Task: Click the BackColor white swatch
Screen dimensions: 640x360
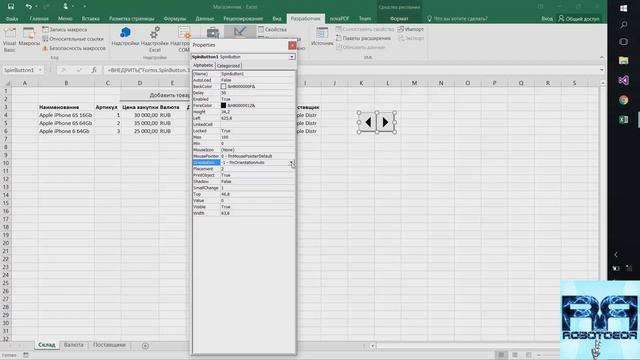Action: point(223,87)
